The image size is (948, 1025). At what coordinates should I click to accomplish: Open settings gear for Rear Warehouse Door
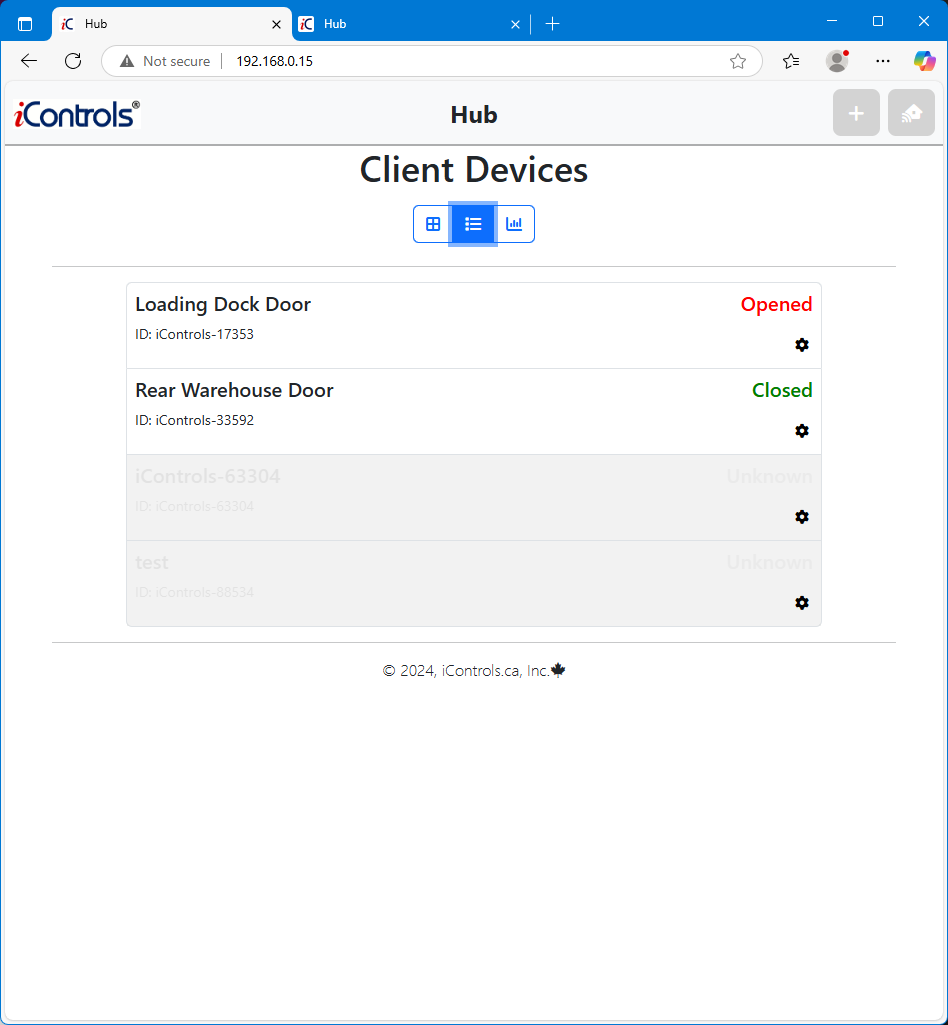point(802,431)
